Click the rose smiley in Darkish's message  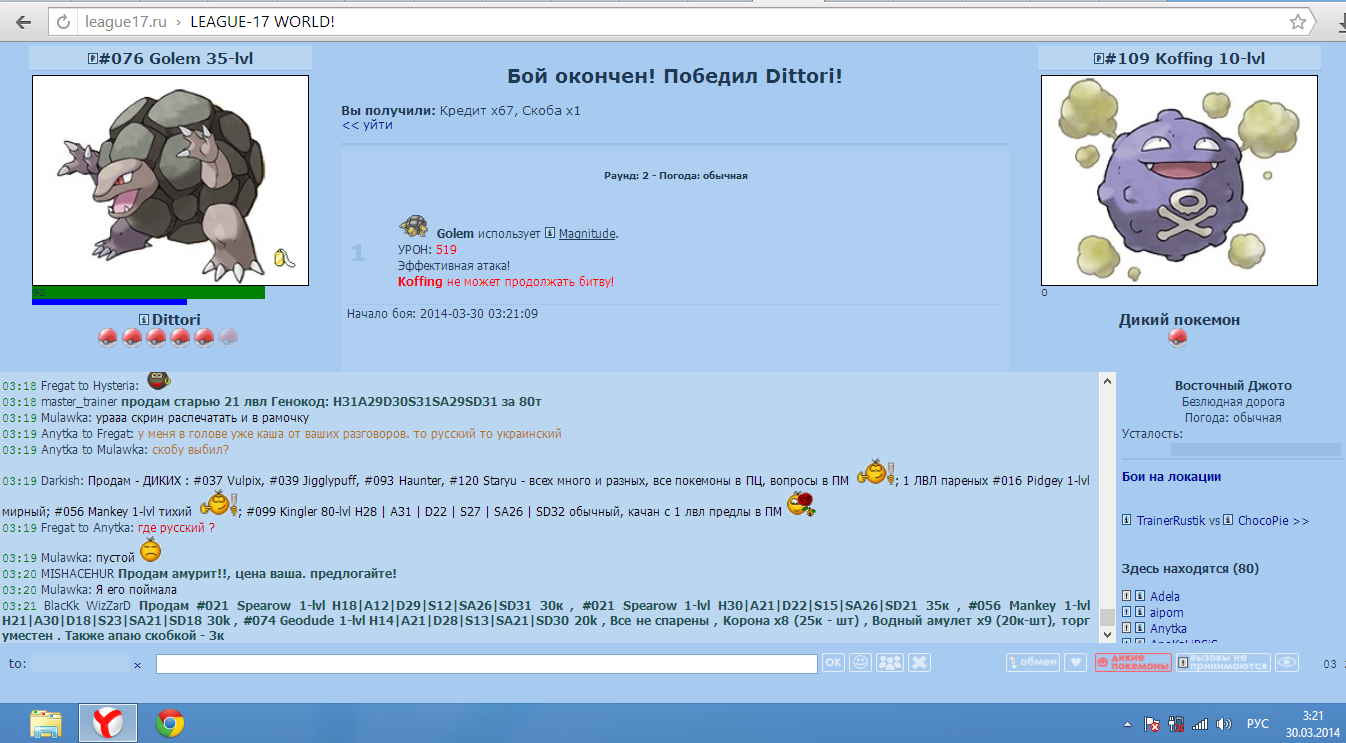(x=800, y=505)
